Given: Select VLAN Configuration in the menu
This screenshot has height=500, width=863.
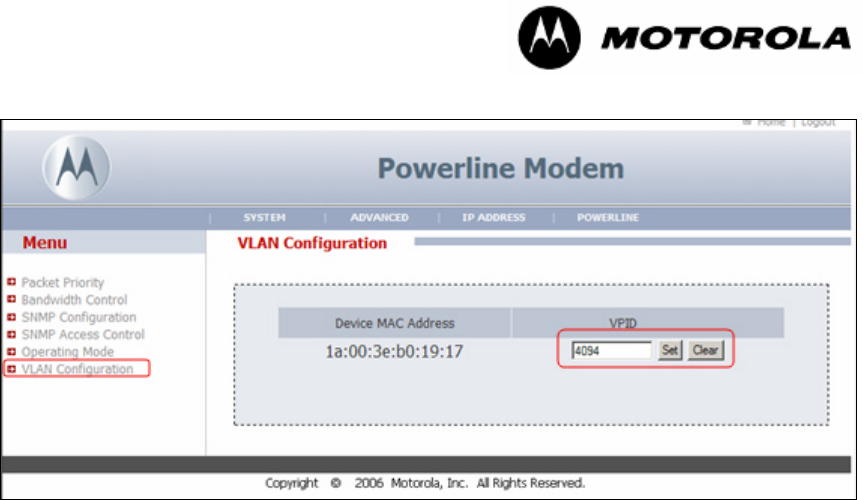Looking at the screenshot, I should (77, 369).
